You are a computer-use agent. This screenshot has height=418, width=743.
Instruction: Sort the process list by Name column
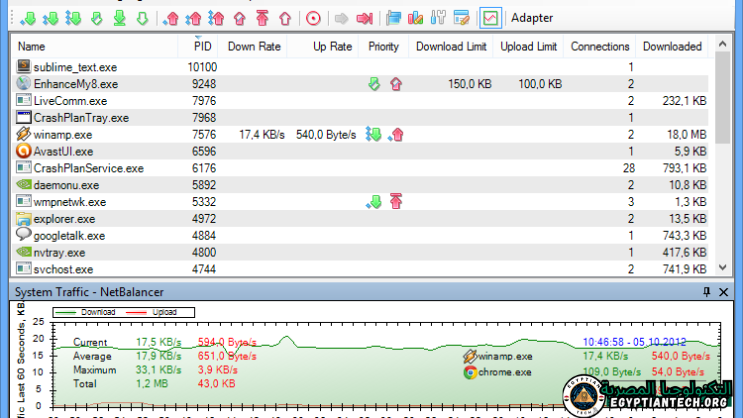94,46
